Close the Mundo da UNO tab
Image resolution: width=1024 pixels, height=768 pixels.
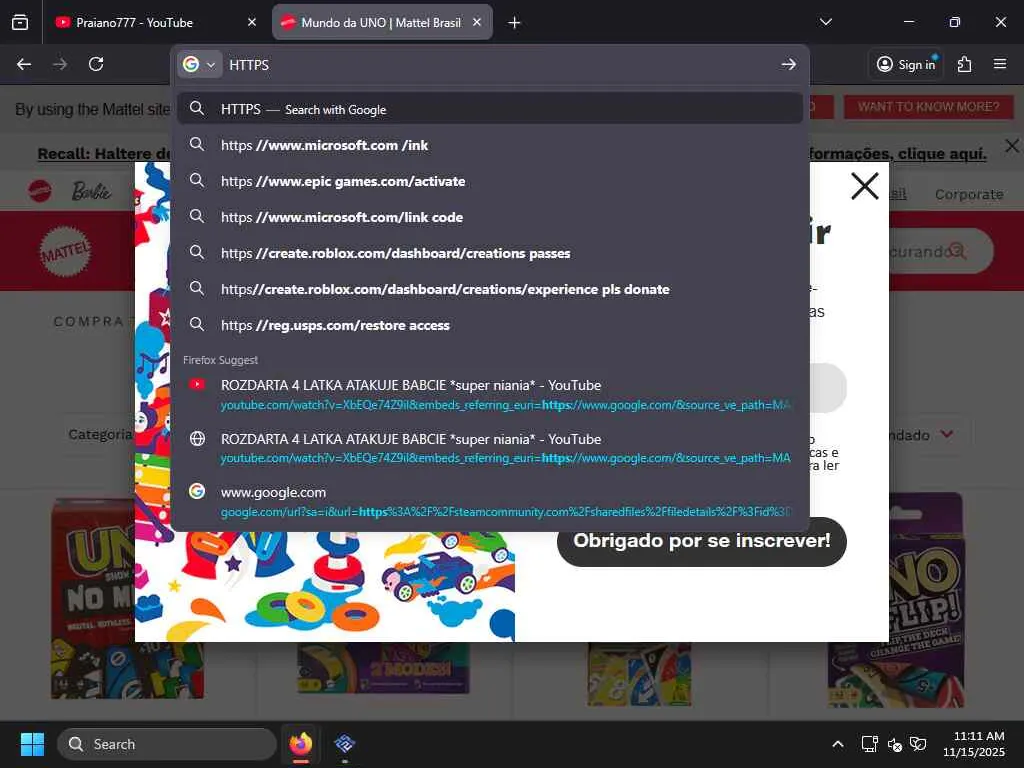coord(477,22)
